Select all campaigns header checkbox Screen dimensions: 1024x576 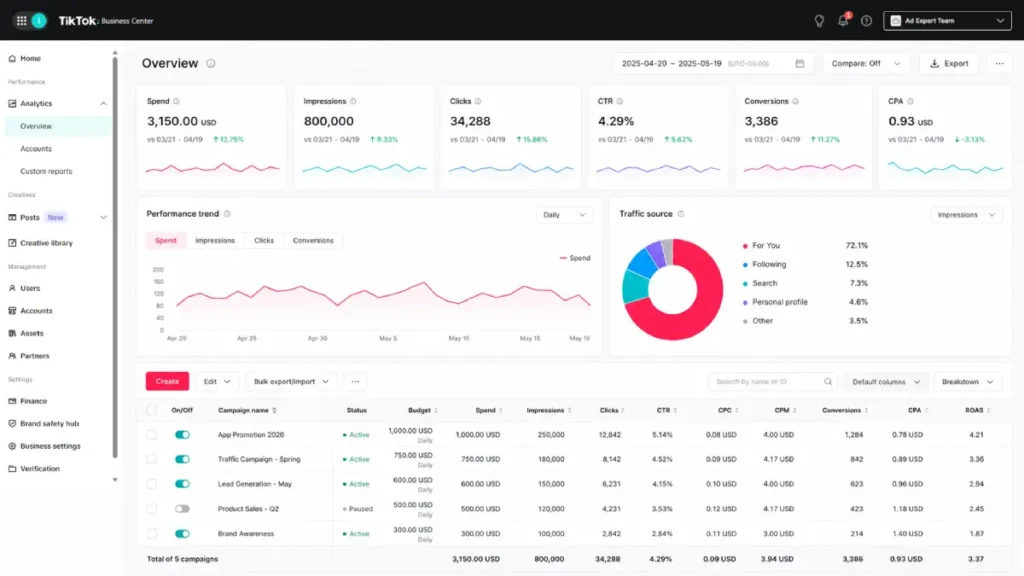152,410
